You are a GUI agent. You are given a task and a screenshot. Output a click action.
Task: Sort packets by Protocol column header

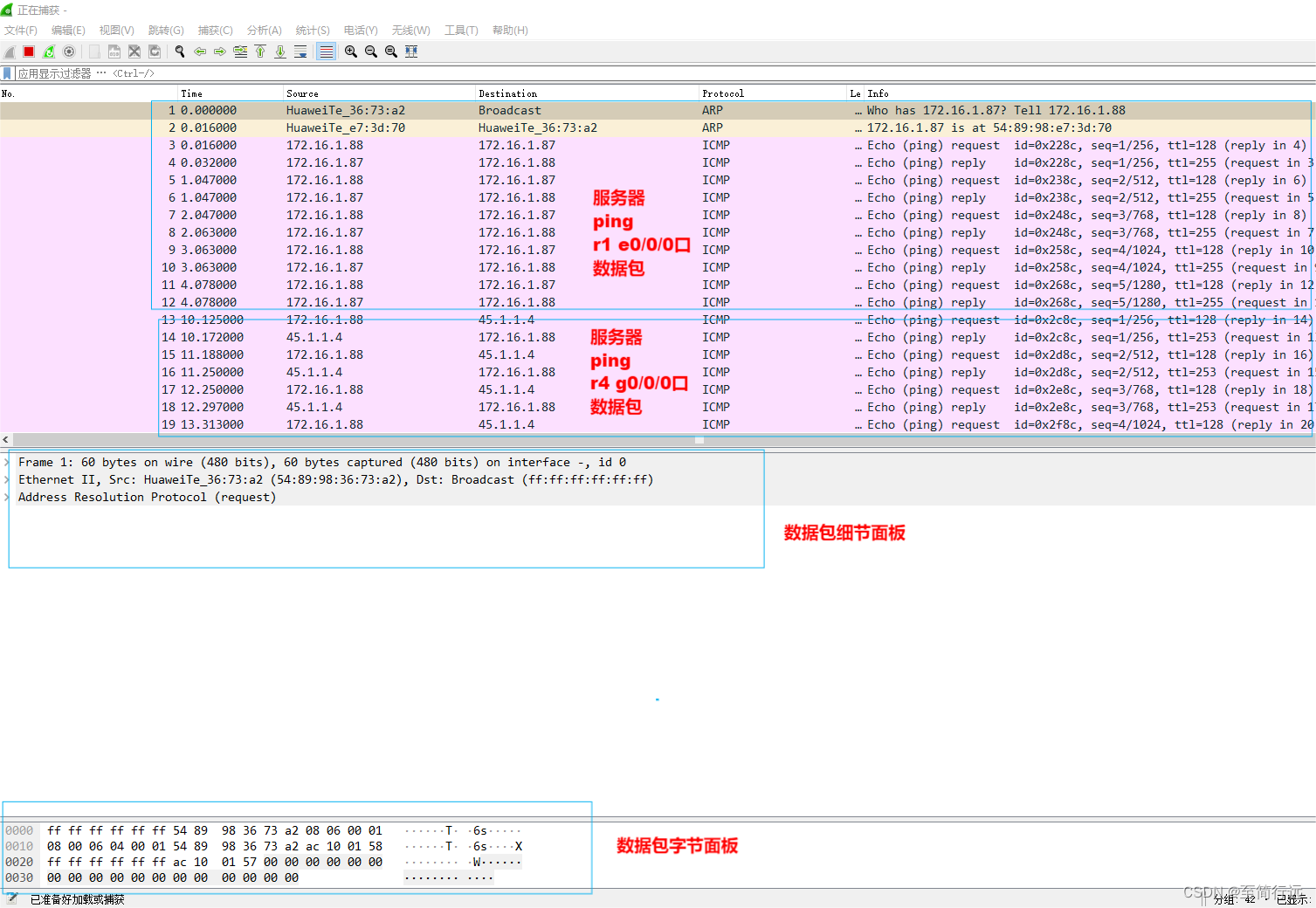pos(774,93)
